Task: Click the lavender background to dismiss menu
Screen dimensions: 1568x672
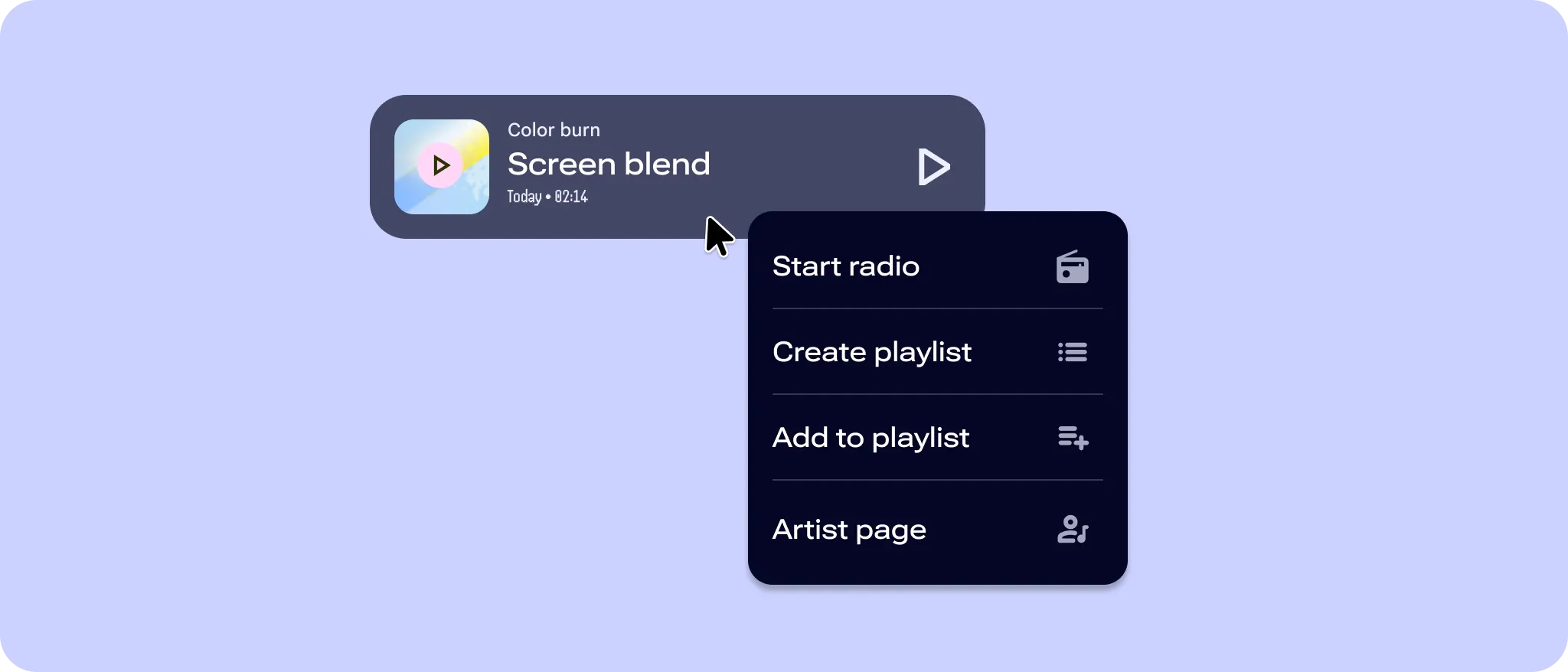Action: [230, 459]
